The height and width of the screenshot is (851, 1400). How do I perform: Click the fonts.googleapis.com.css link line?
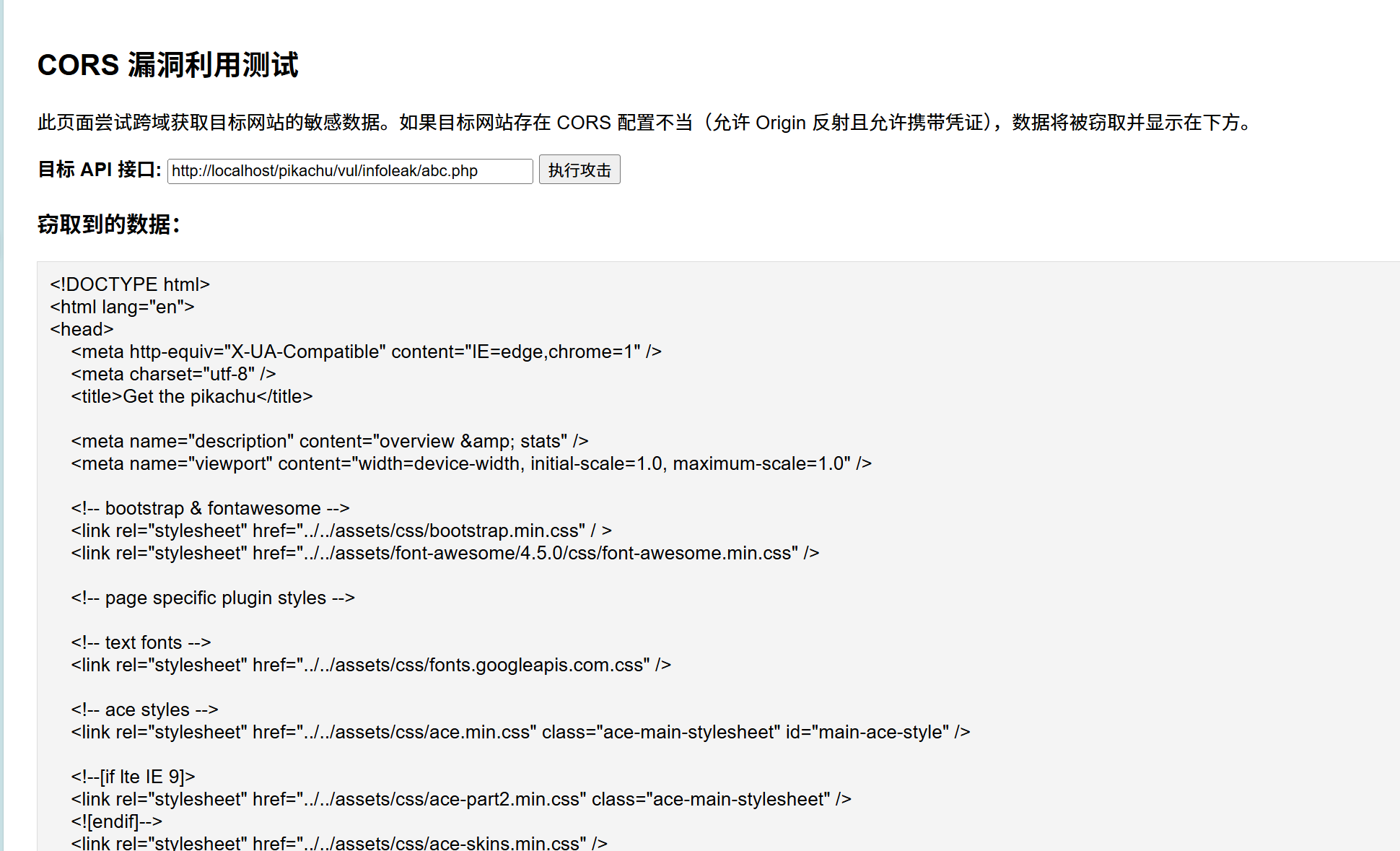[370, 665]
